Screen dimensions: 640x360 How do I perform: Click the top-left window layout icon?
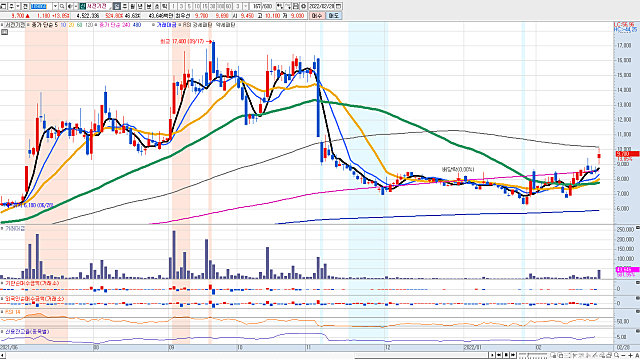(x=3, y=6)
